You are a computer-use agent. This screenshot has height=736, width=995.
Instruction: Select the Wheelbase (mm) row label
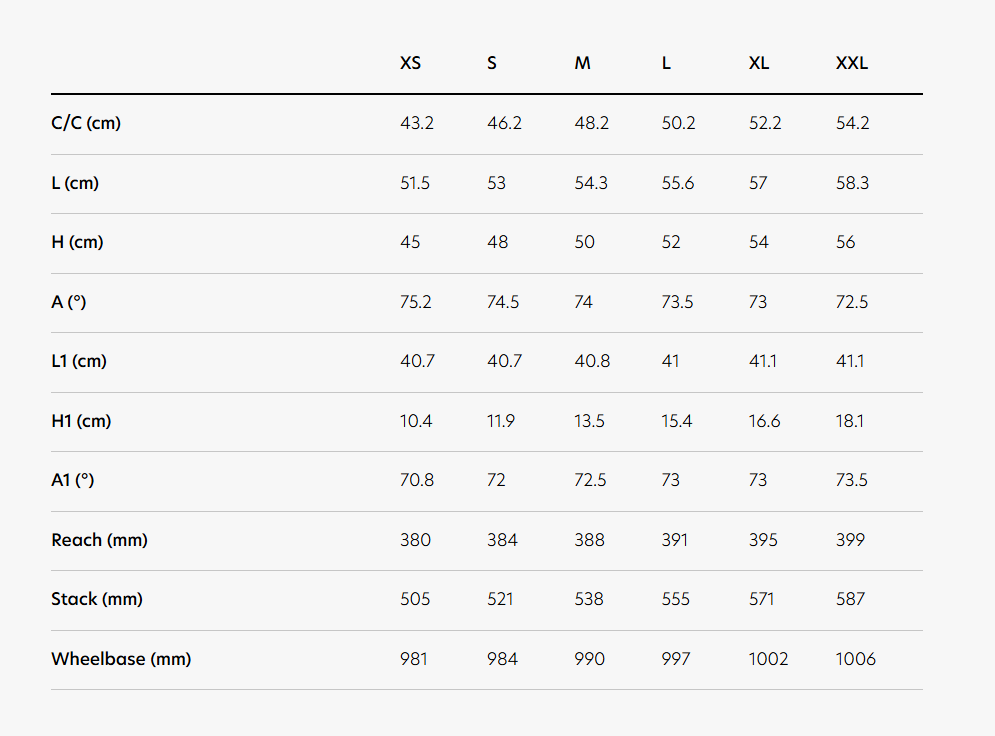click(x=121, y=659)
